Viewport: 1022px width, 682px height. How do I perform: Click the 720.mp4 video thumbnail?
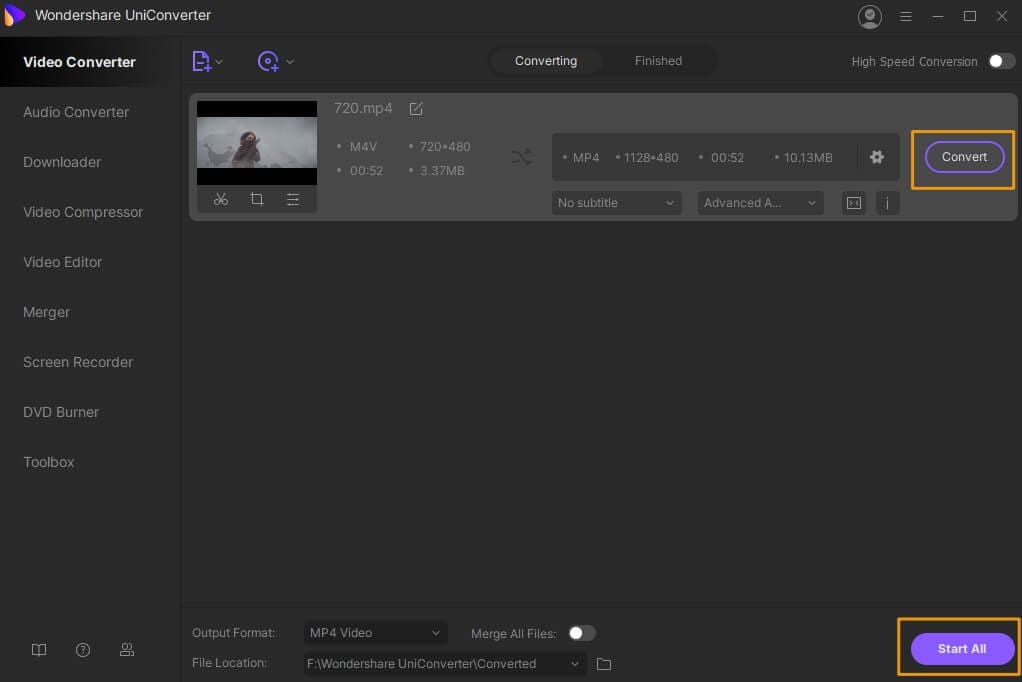pyautogui.click(x=257, y=143)
